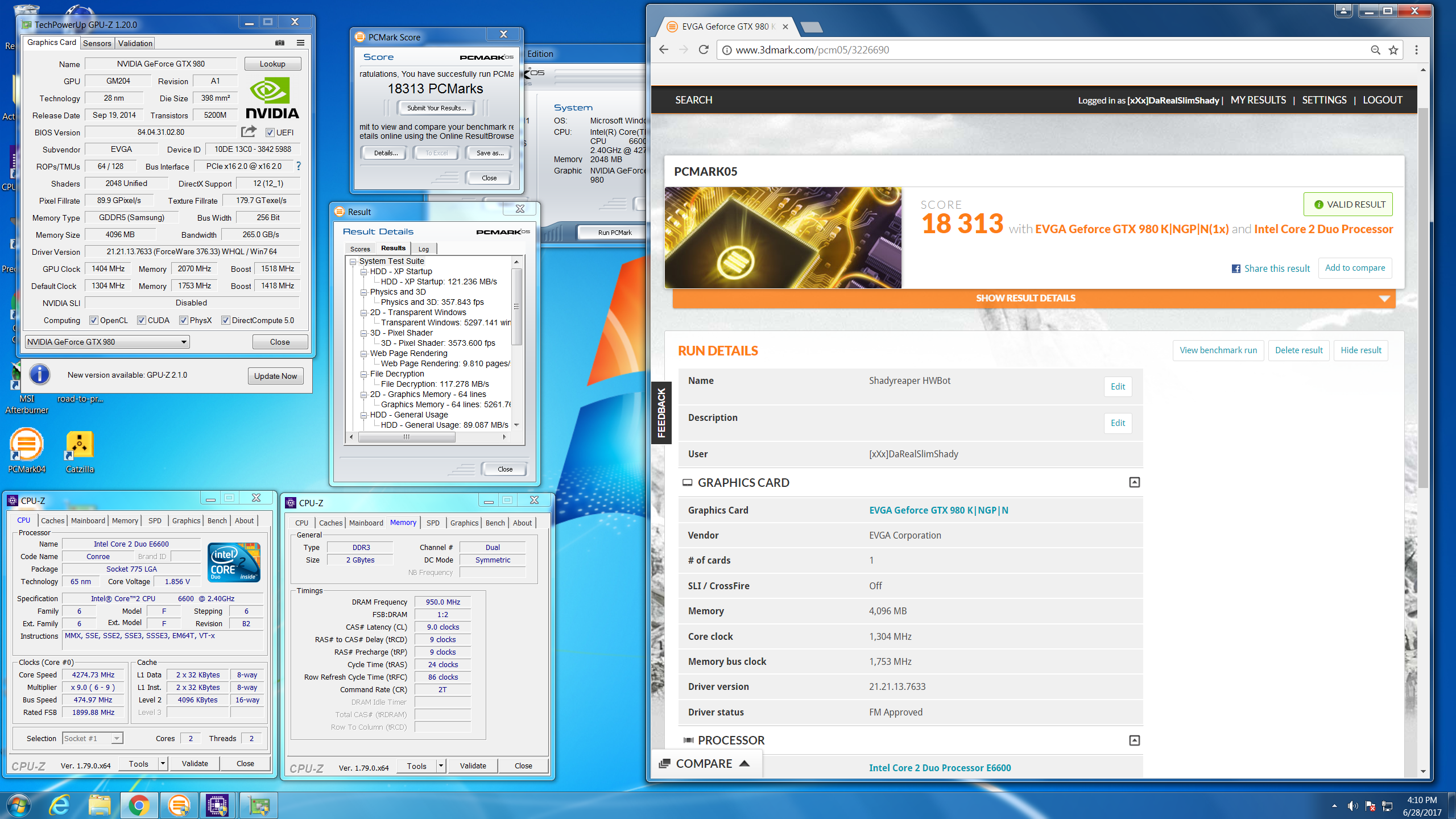1456x819 pixels.
Task: Expand the Show Result Details bar
Action: click(x=1034, y=298)
